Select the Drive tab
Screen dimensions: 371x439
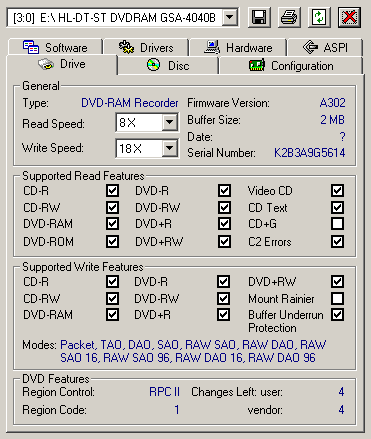[62, 64]
